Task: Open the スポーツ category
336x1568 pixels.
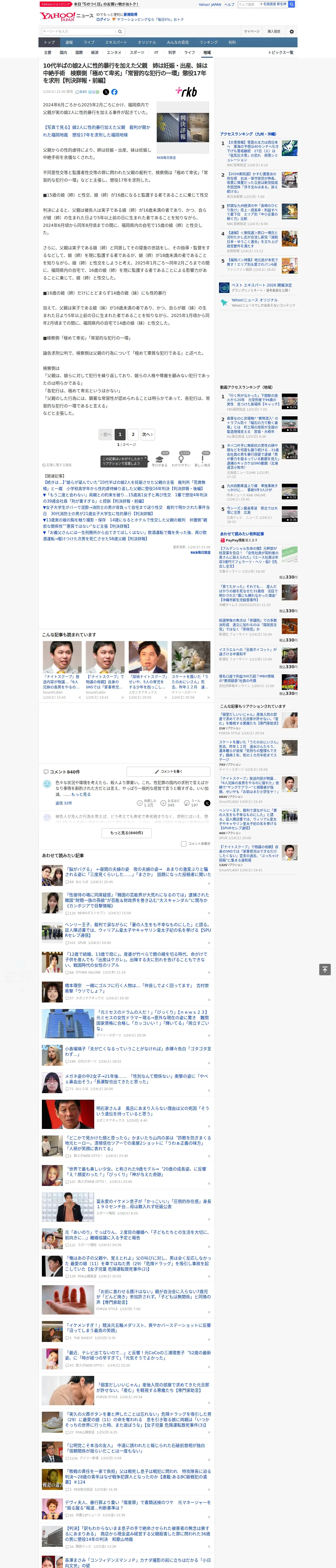Action: [x=137, y=52]
